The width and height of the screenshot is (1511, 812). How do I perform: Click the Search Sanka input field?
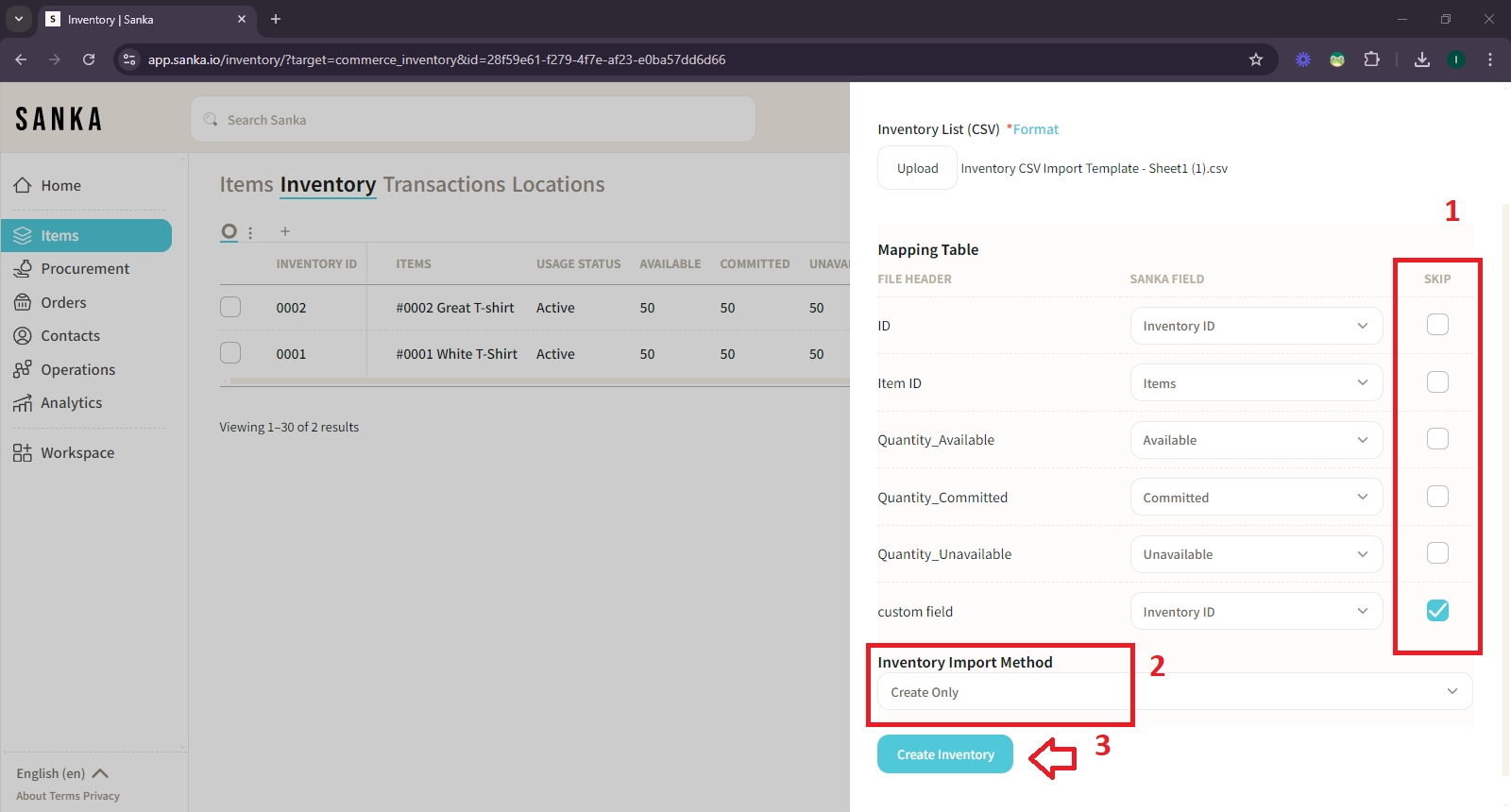(x=472, y=120)
